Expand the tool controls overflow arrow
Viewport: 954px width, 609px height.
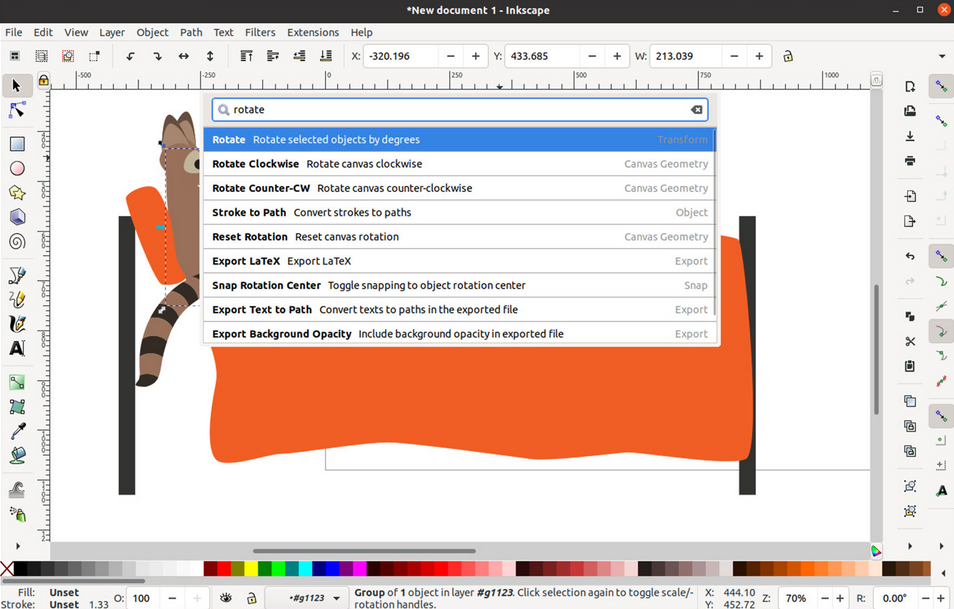click(941, 57)
